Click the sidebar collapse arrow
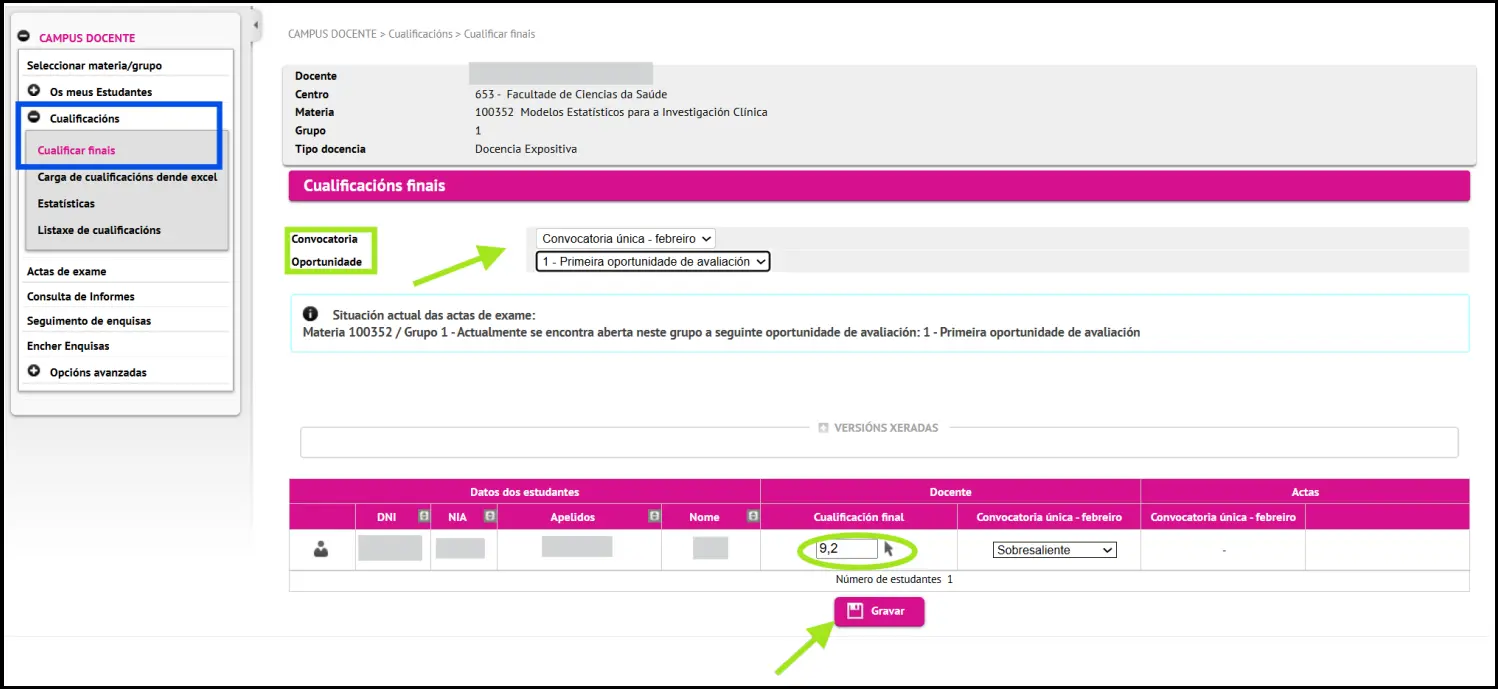1498x689 pixels. pyautogui.click(x=256, y=25)
